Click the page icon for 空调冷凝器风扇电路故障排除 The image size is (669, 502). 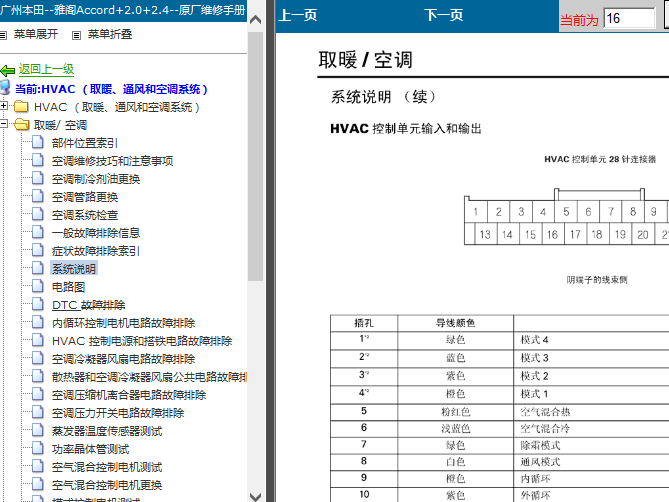click(38, 358)
